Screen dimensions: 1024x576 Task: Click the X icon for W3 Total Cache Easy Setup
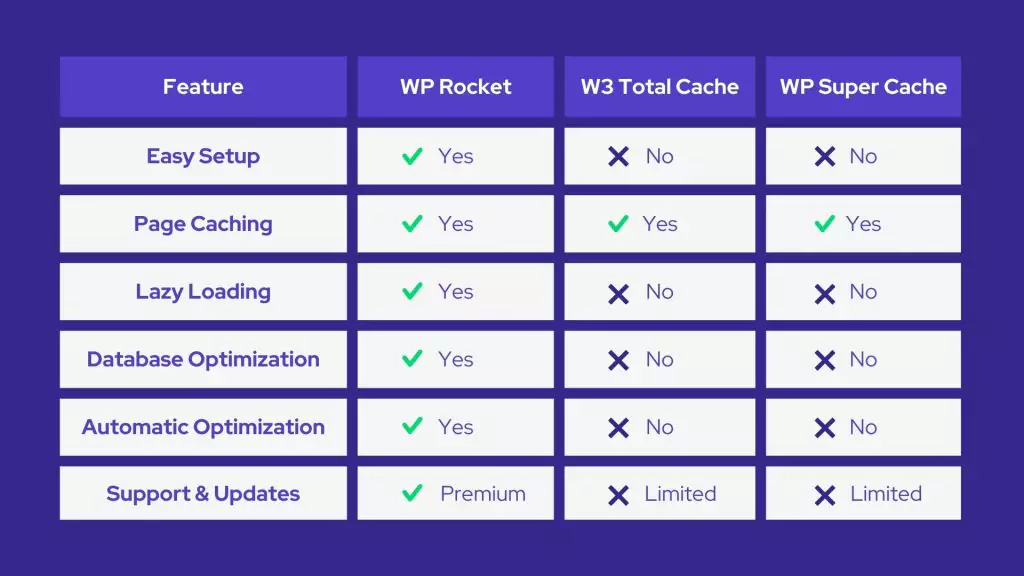tap(619, 157)
